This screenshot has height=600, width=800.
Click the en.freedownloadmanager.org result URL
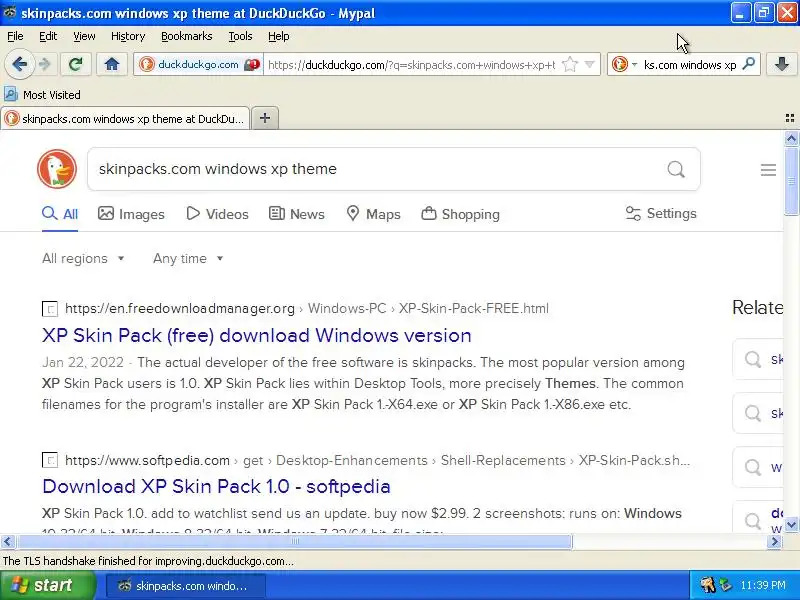[x=180, y=309]
